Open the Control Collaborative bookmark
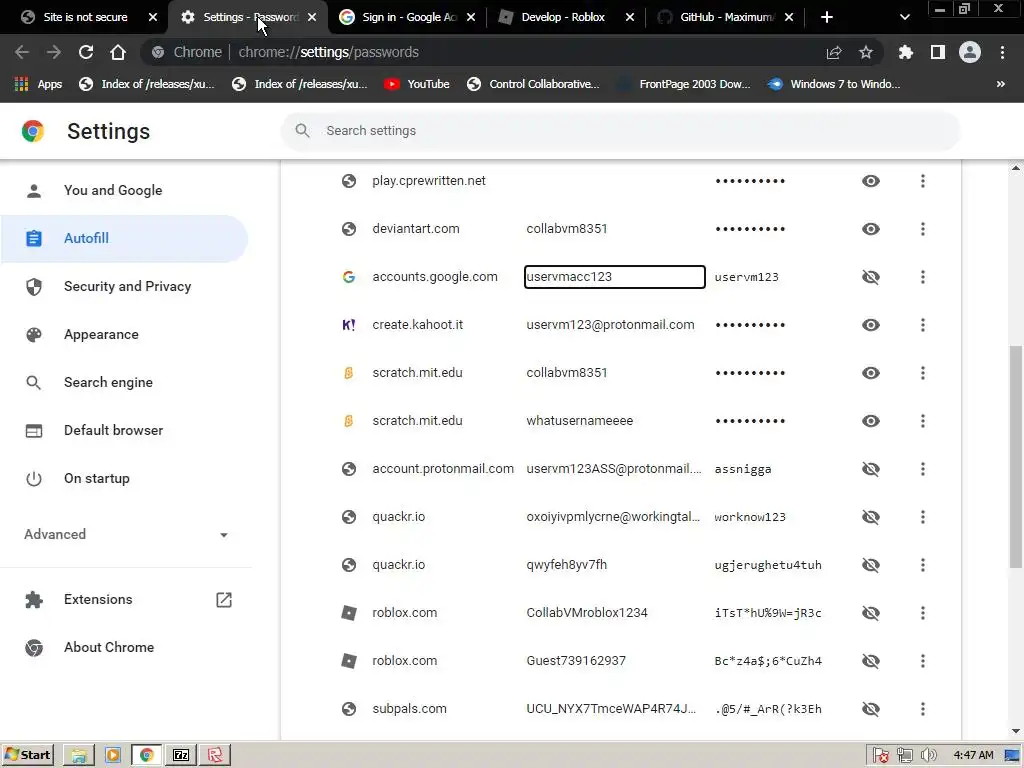The height and width of the screenshot is (768, 1024). [533, 84]
